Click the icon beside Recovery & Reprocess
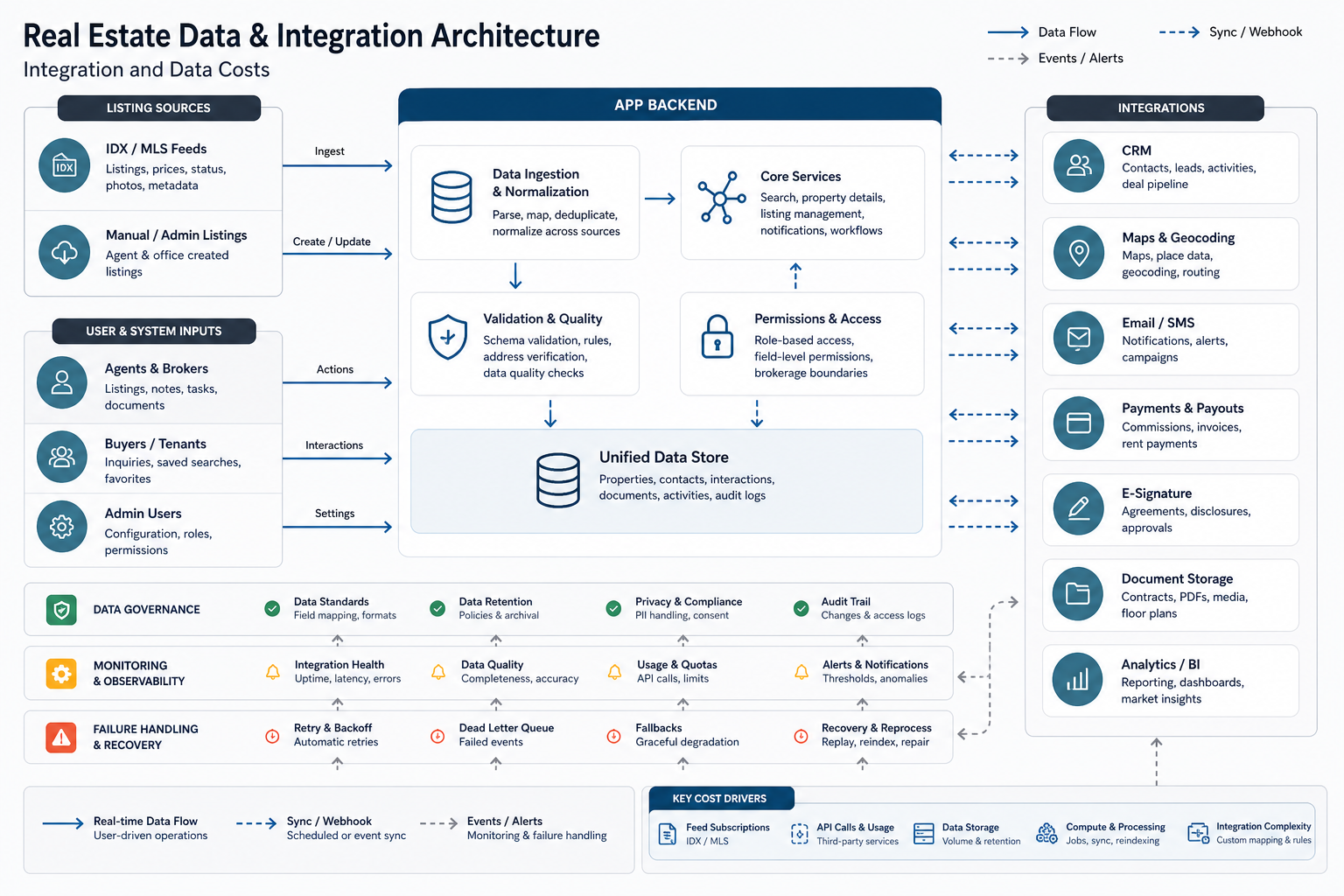1344x896 pixels. click(x=801, y=736)
